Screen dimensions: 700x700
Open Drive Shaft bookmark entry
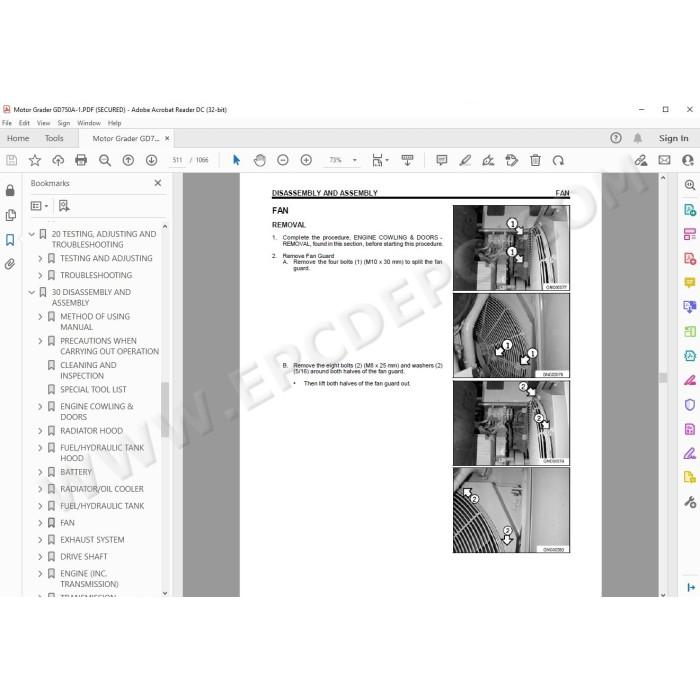83,557
